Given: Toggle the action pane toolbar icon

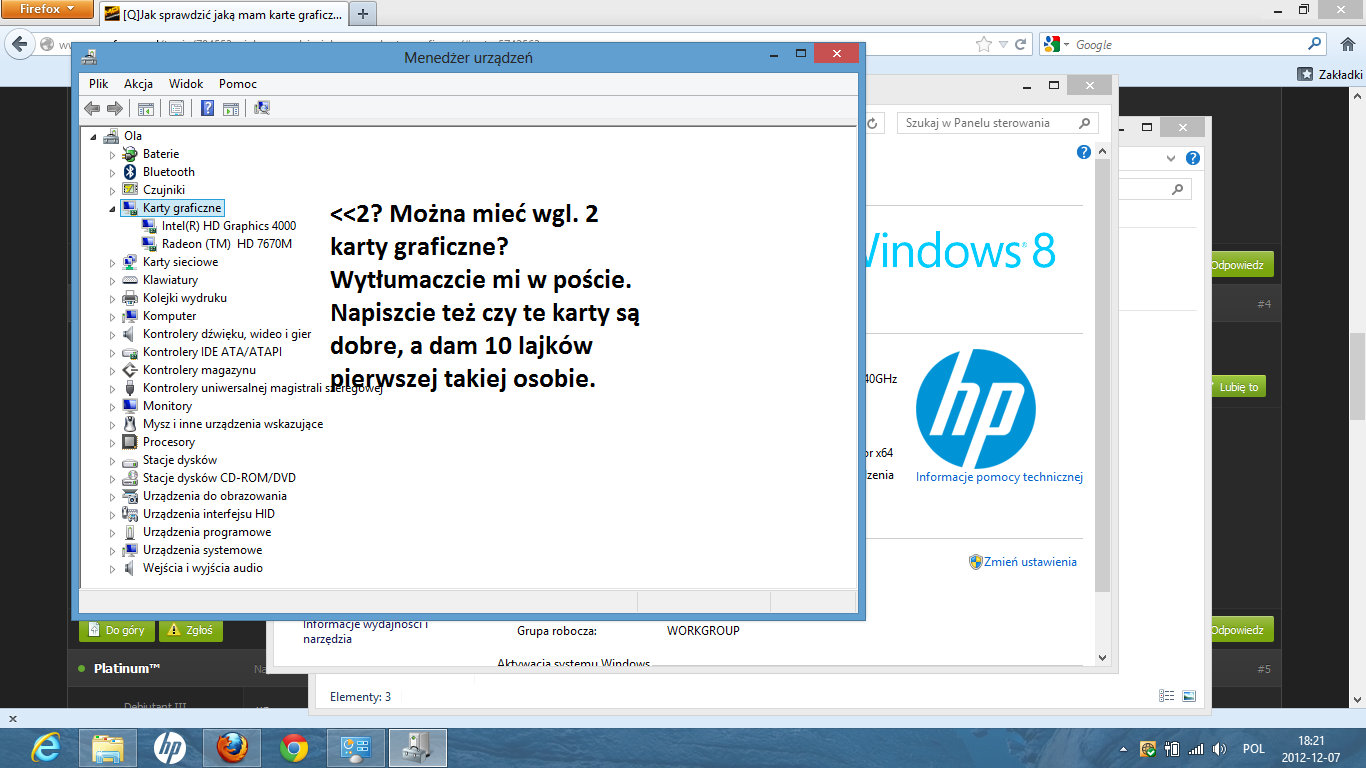Looking at the screenshot, I should [x=231, y=108].
